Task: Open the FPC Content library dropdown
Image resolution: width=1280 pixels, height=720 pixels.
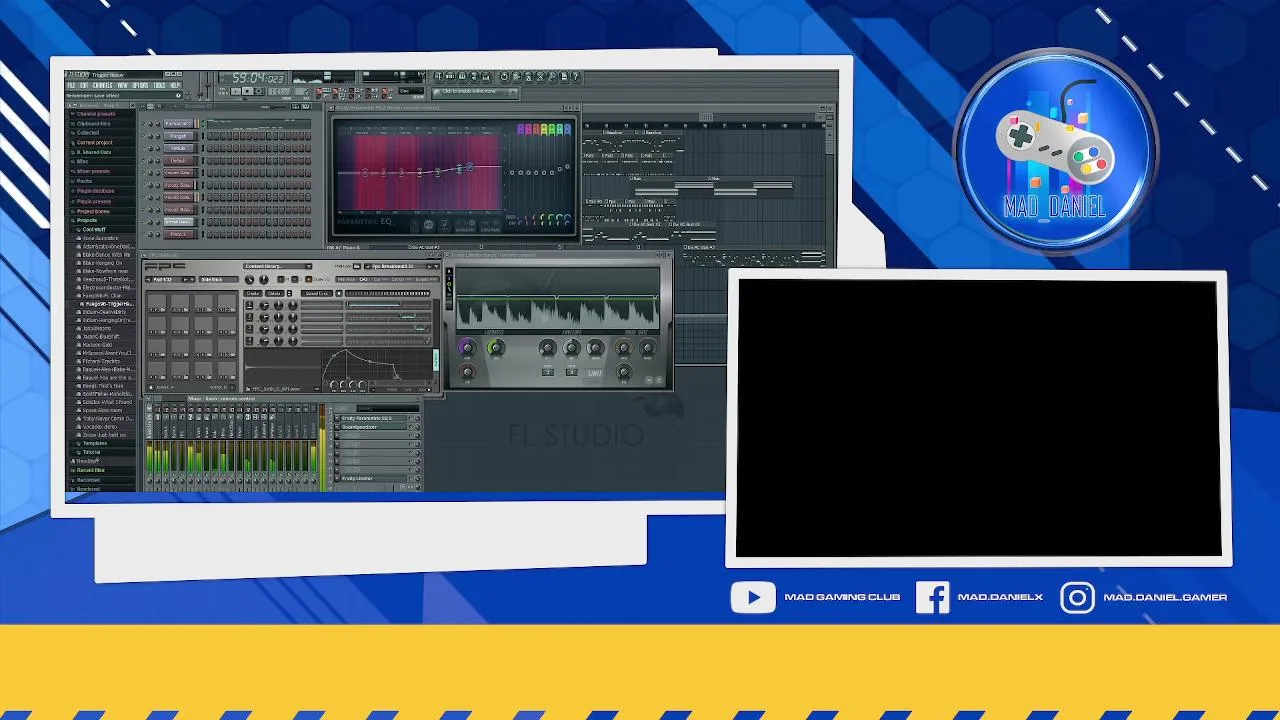Action: (x=278, y=266)
